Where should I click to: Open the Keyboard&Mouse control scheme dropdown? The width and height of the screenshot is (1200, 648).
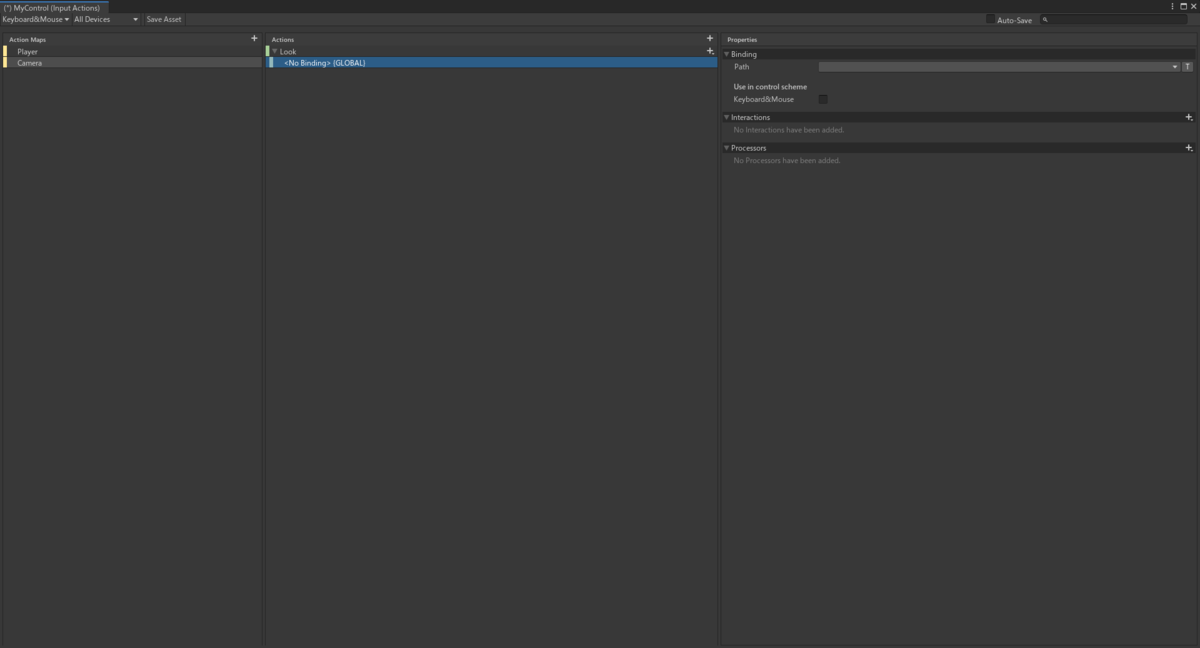(35, 19)
